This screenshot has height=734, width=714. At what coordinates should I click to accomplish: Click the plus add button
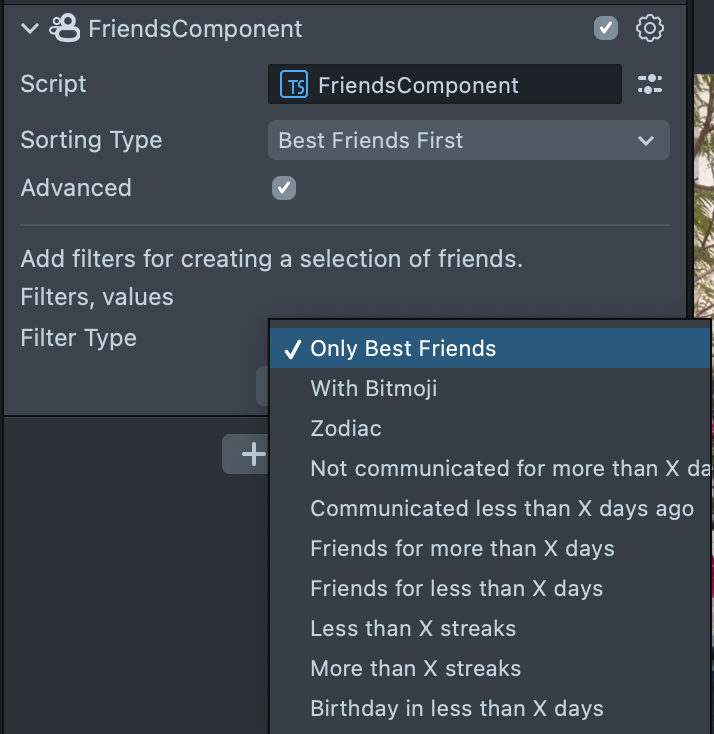246,455
